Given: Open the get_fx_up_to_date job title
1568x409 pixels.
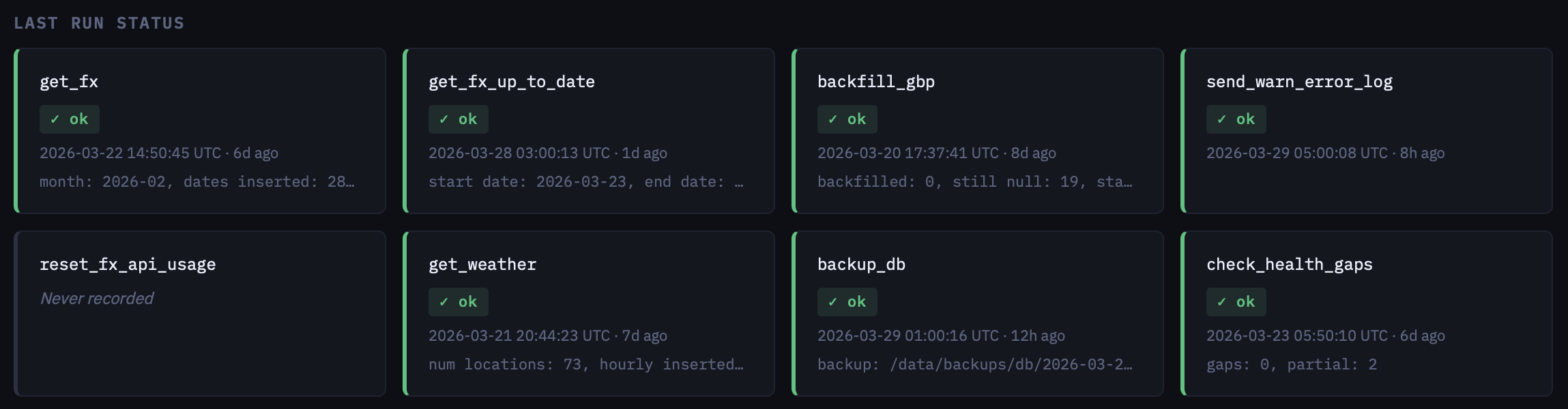Looking at the screenshot, I should coord(511,82).
